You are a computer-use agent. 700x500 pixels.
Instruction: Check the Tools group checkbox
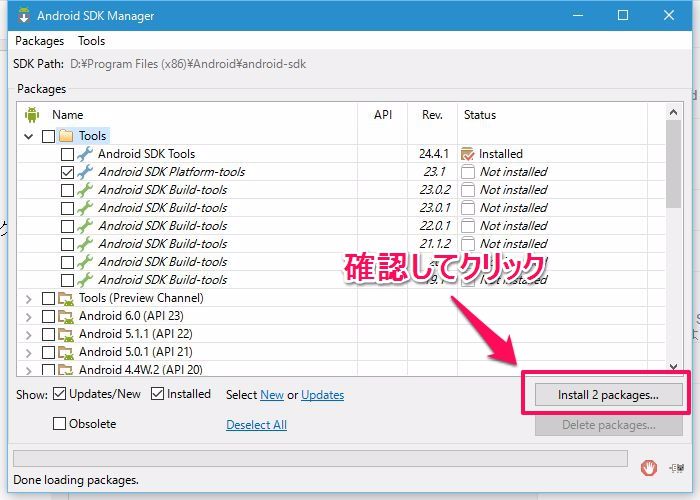click(48, 136)
